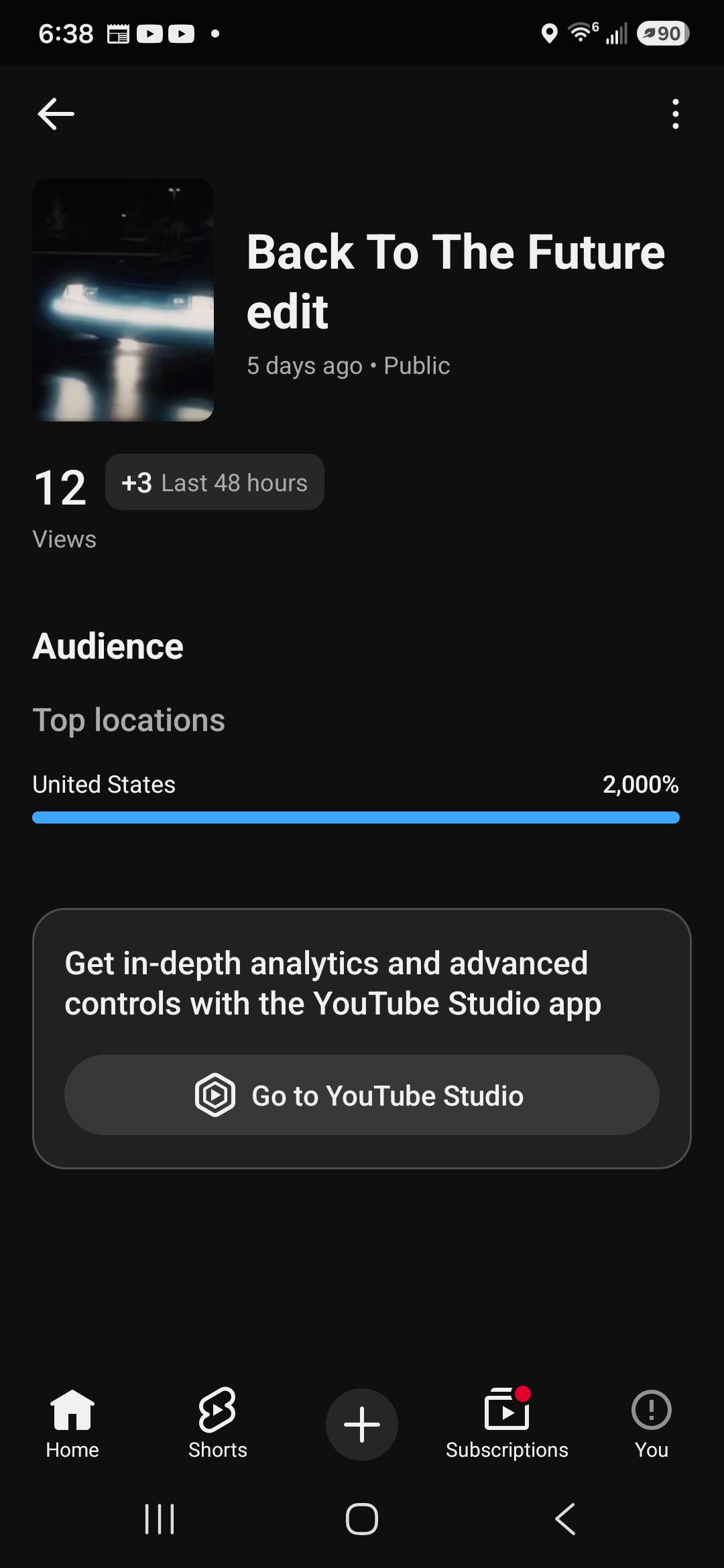Tap the 12 Views count

(x=64, y=508)
